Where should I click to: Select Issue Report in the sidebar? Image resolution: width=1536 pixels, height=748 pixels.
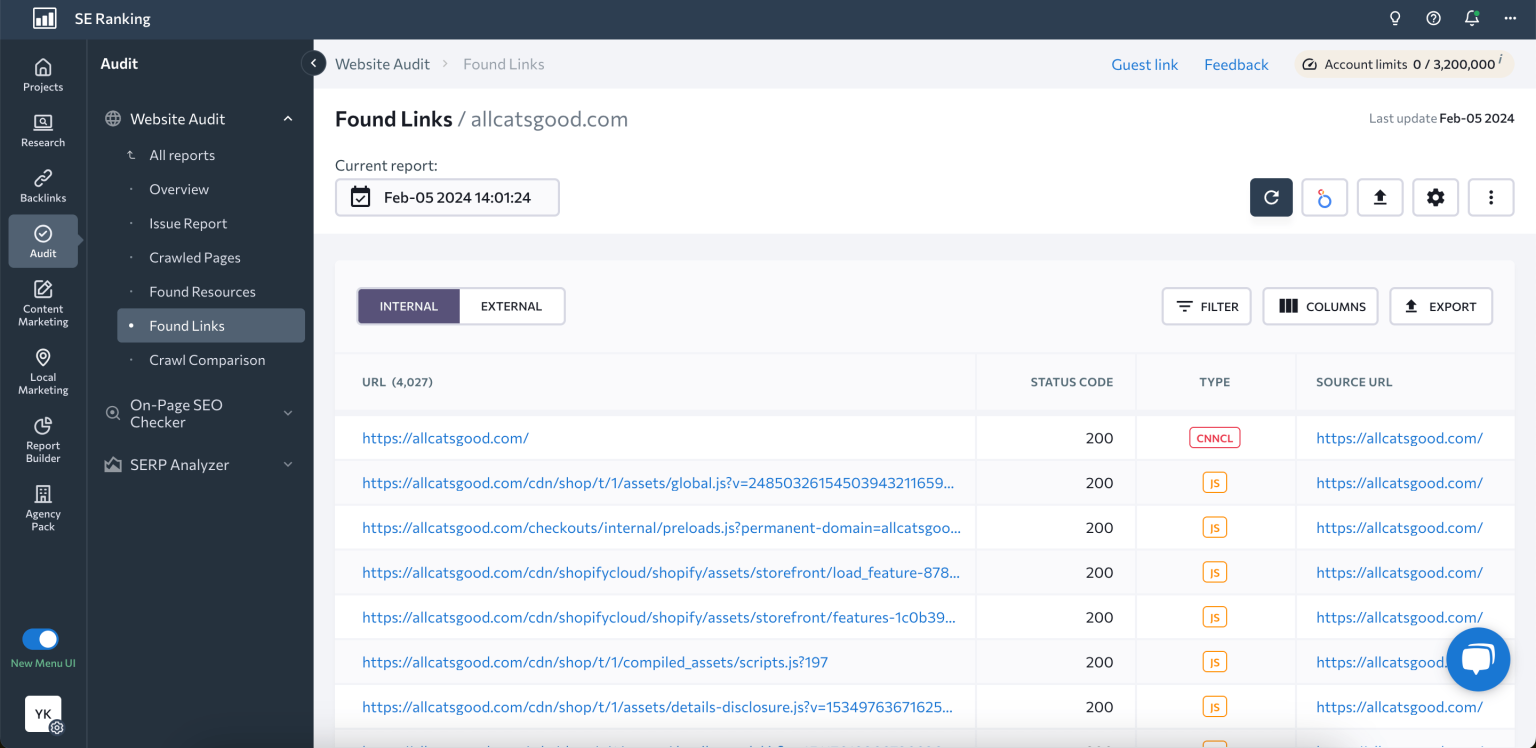click(x=188, y=224)
